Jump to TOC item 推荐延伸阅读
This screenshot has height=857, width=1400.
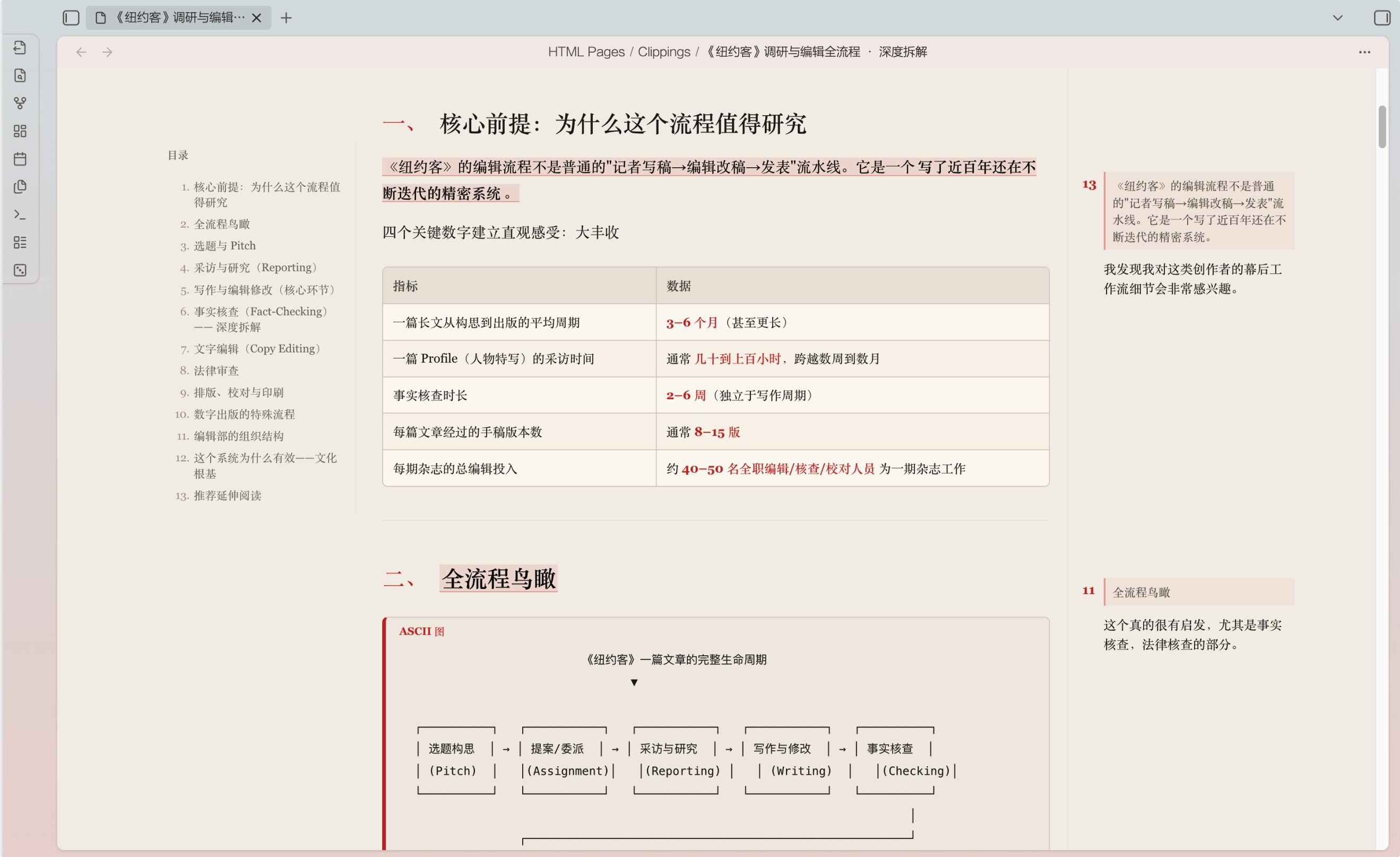pyautogui.click(x=227, y=495)
